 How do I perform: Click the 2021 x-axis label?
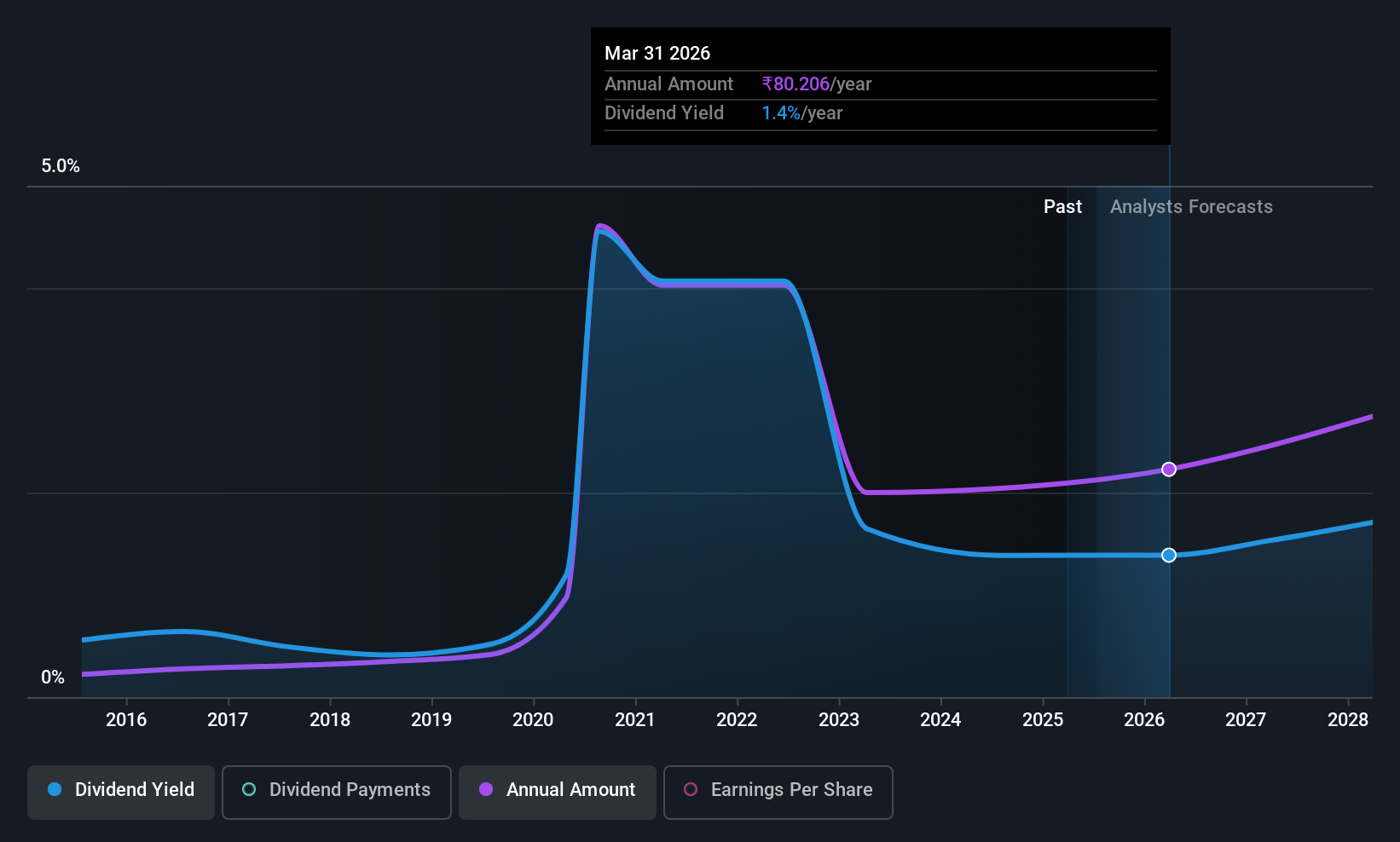pos(635,720)
